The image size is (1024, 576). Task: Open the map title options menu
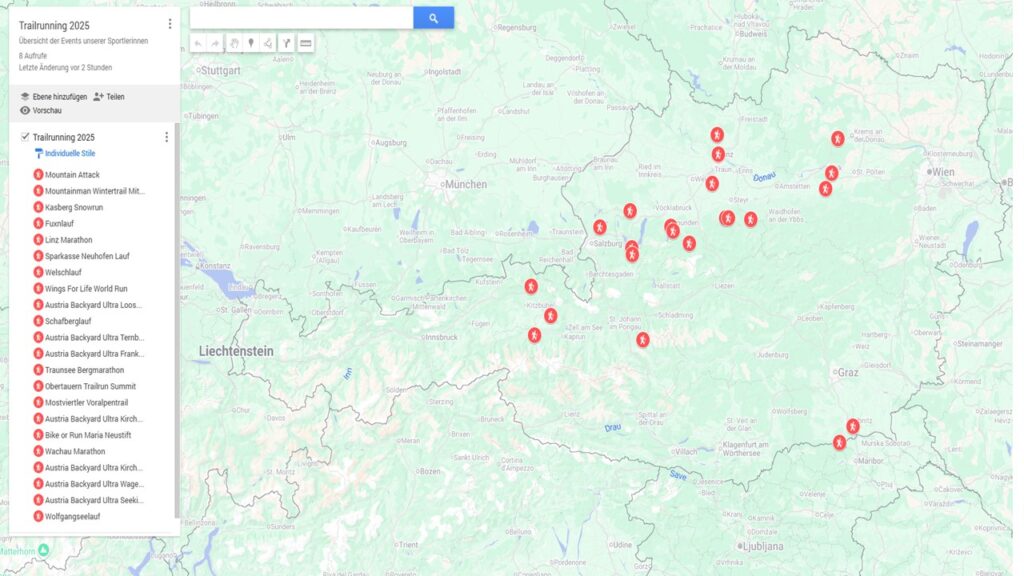(x=169, y=24)
